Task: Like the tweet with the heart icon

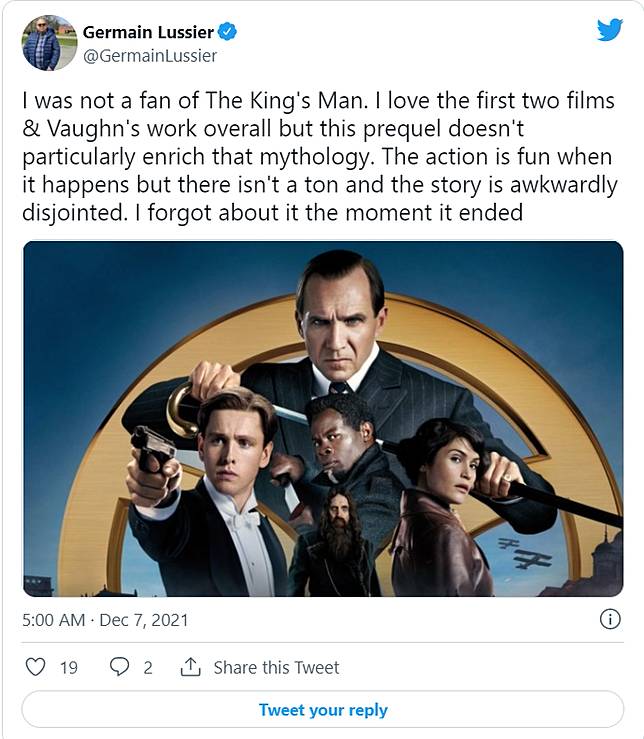Action: click(x=35, y=667)
